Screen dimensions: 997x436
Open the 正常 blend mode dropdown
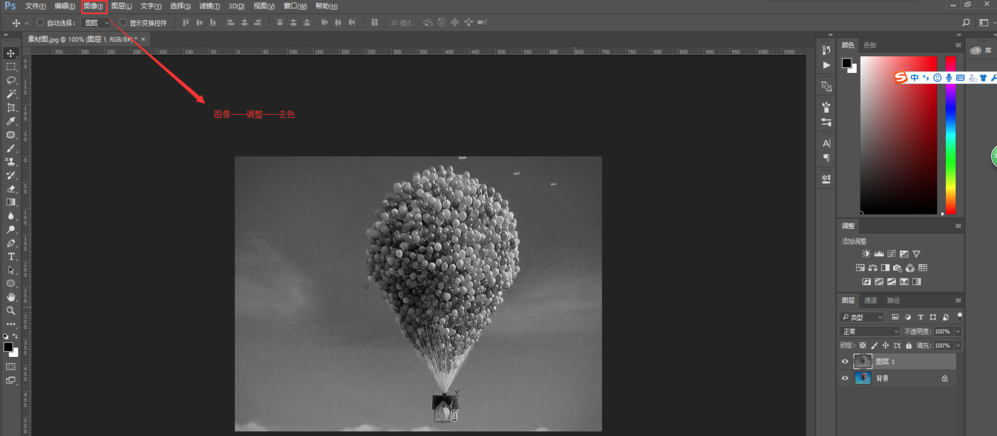pos(869,331)
